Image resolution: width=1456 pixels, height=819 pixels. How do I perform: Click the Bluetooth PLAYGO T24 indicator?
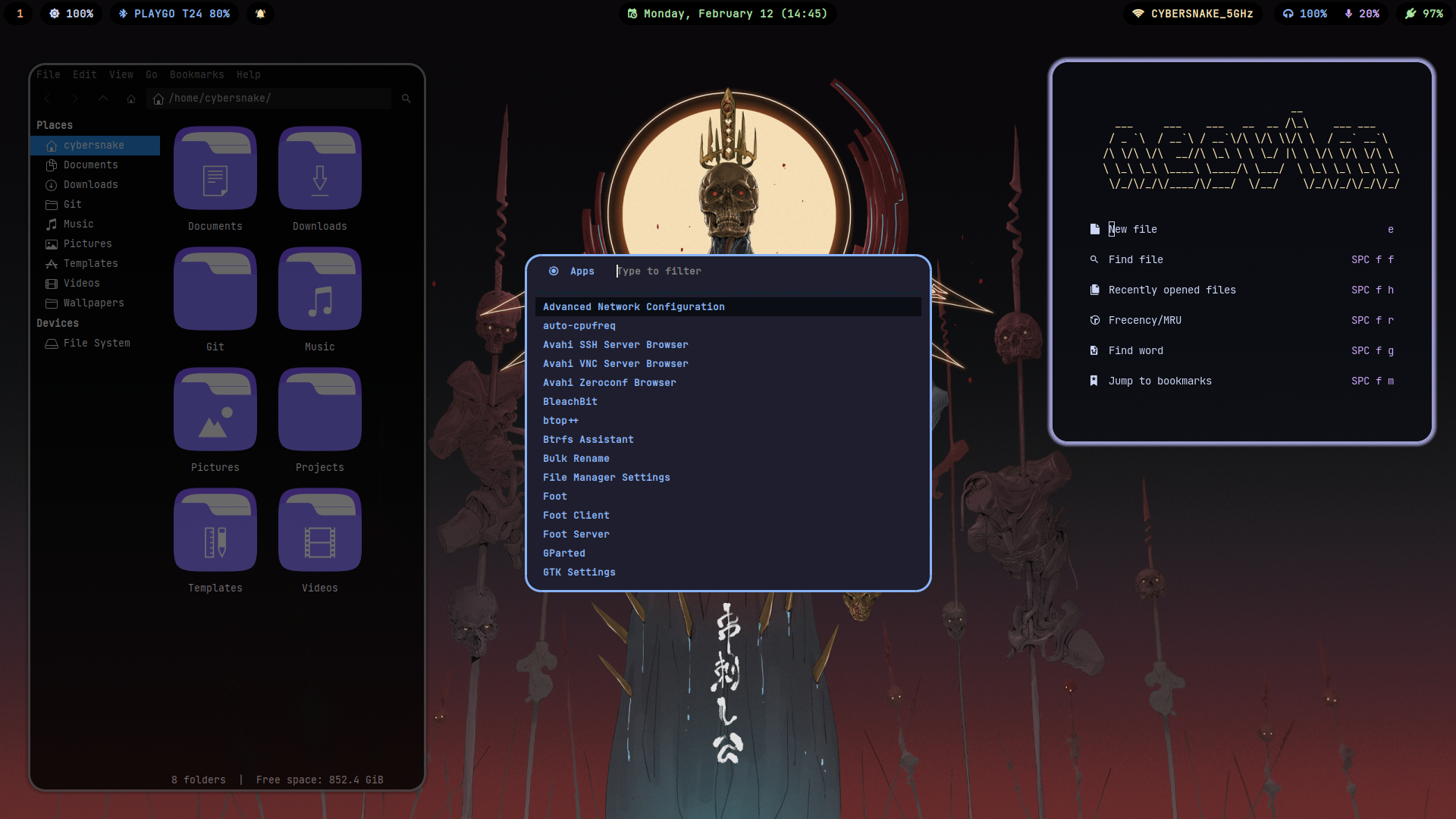(x=174, y=14)
